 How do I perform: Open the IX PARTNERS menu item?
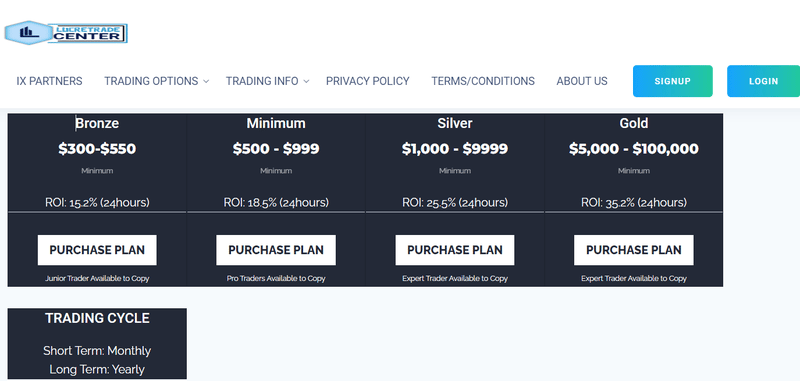49,81
